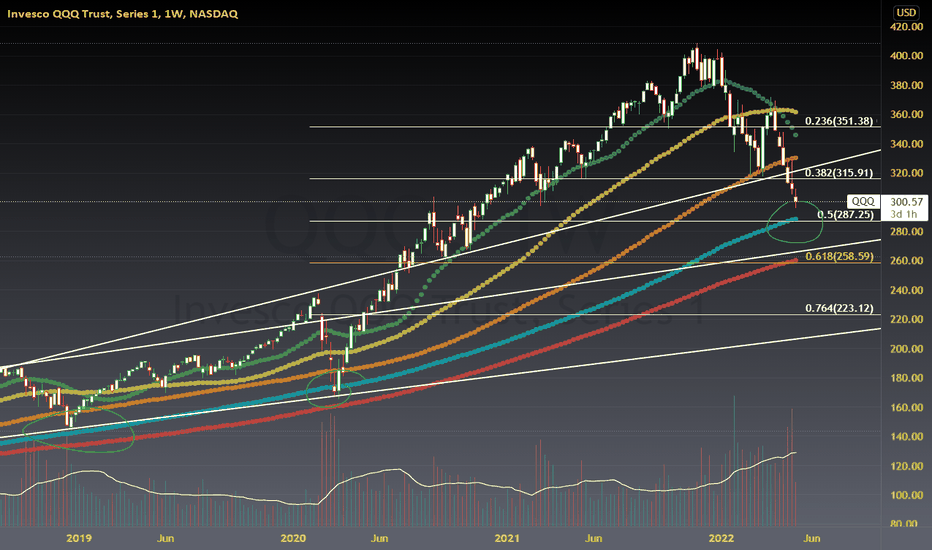Click the 2019 label on time axis
932x550 pixels.
(78, 538)
